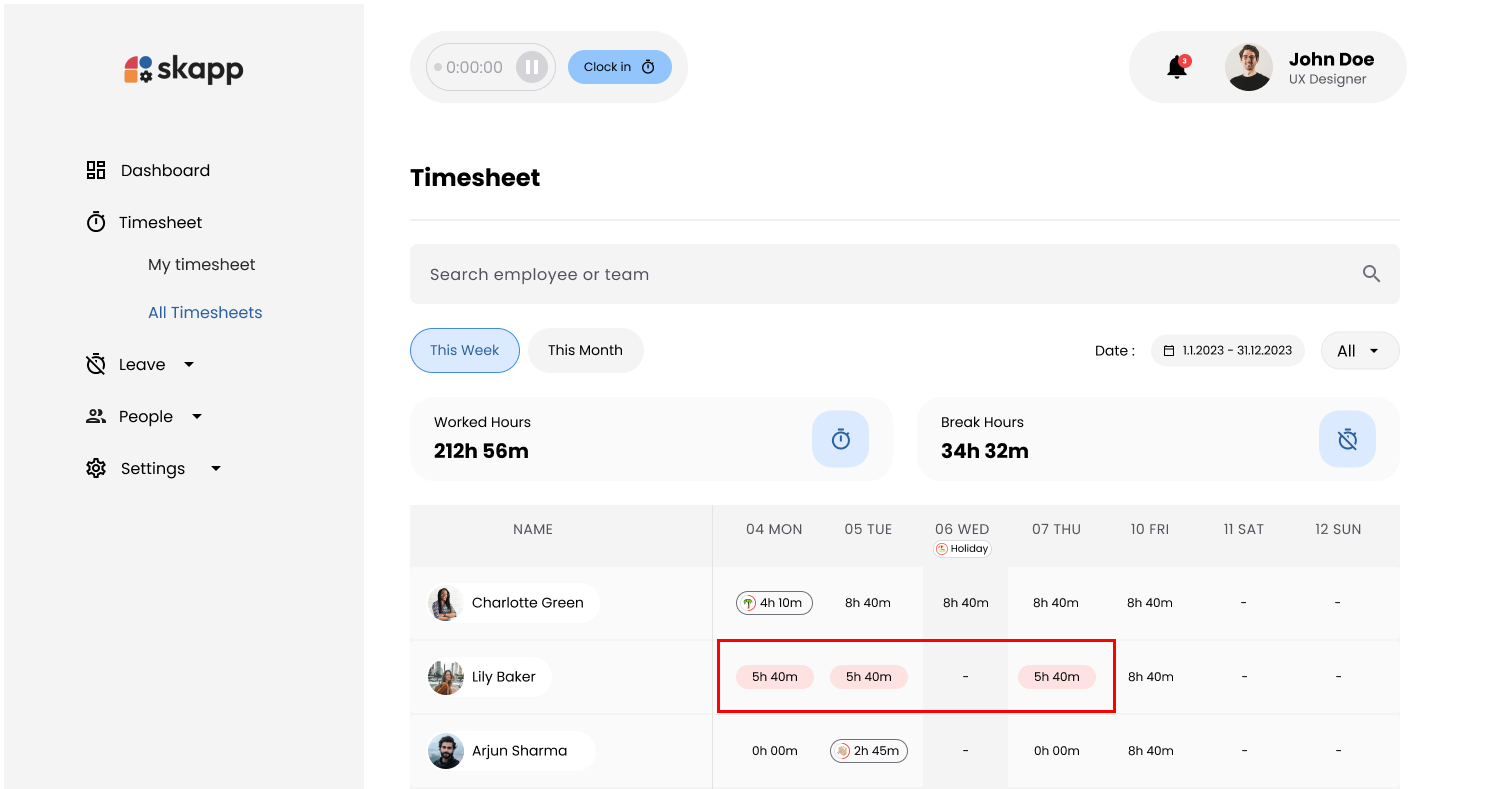
Task: Click the Settings gear icon
Action: tap(95, 468)
